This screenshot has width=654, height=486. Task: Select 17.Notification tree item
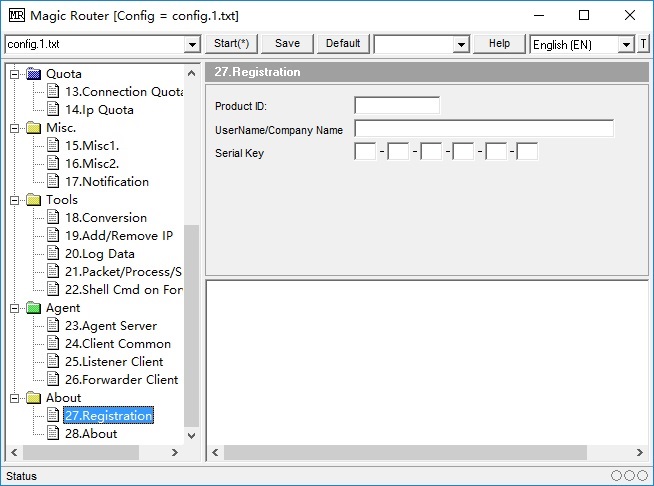pyautogui.click(x=107, y=181)
